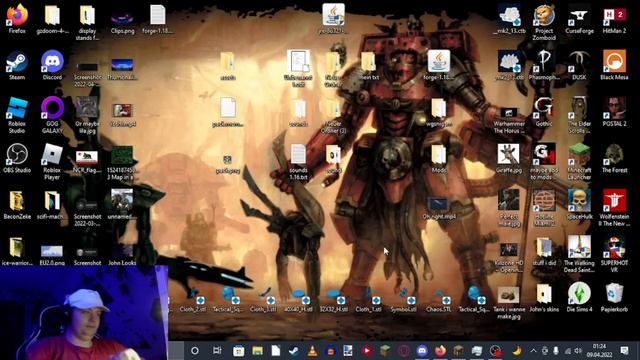Switch to Minecraft grass block in taskbar
Screen dimensions: 640x360
(385, 351)
